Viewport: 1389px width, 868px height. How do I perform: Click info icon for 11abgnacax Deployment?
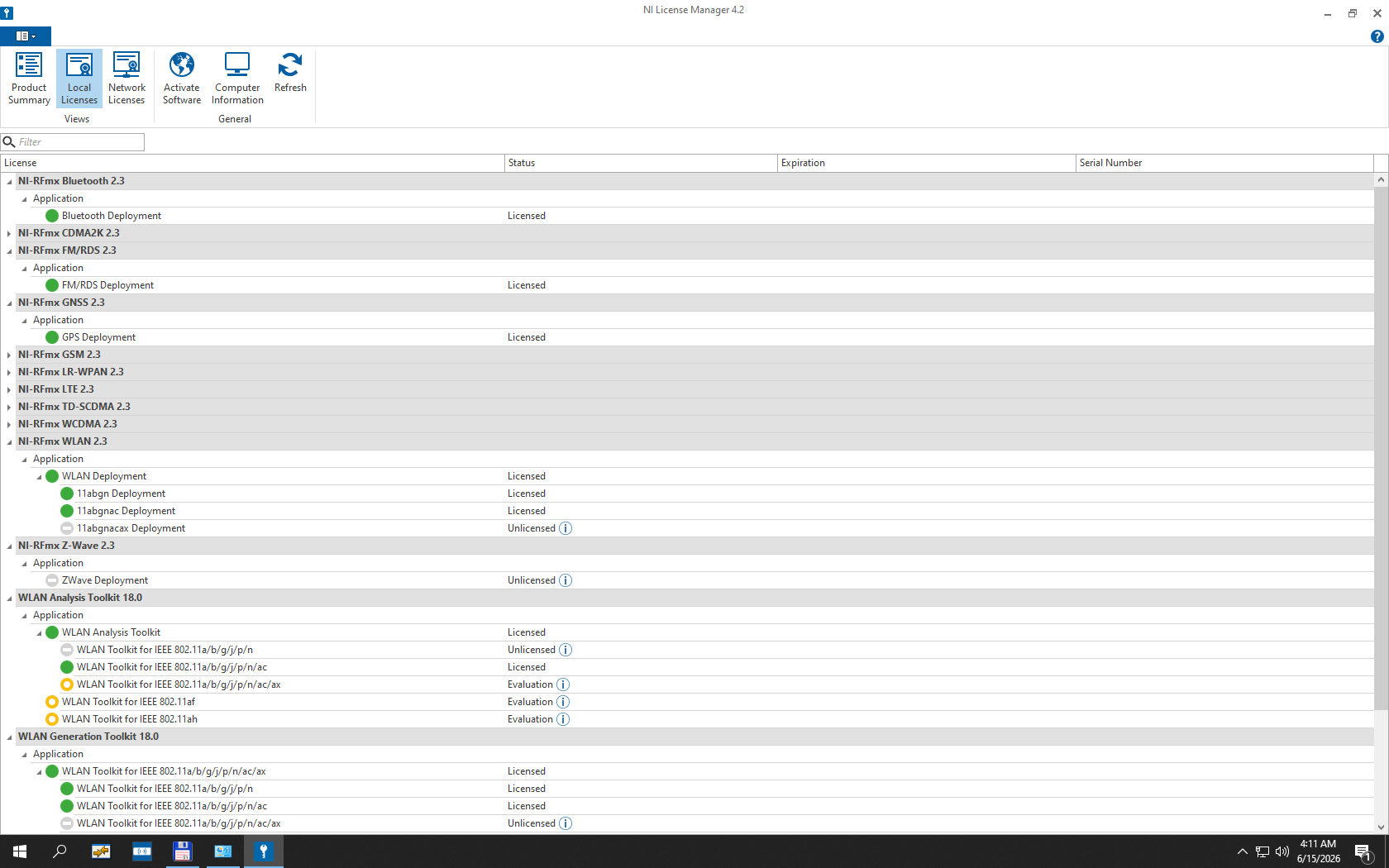pos(566,528)
